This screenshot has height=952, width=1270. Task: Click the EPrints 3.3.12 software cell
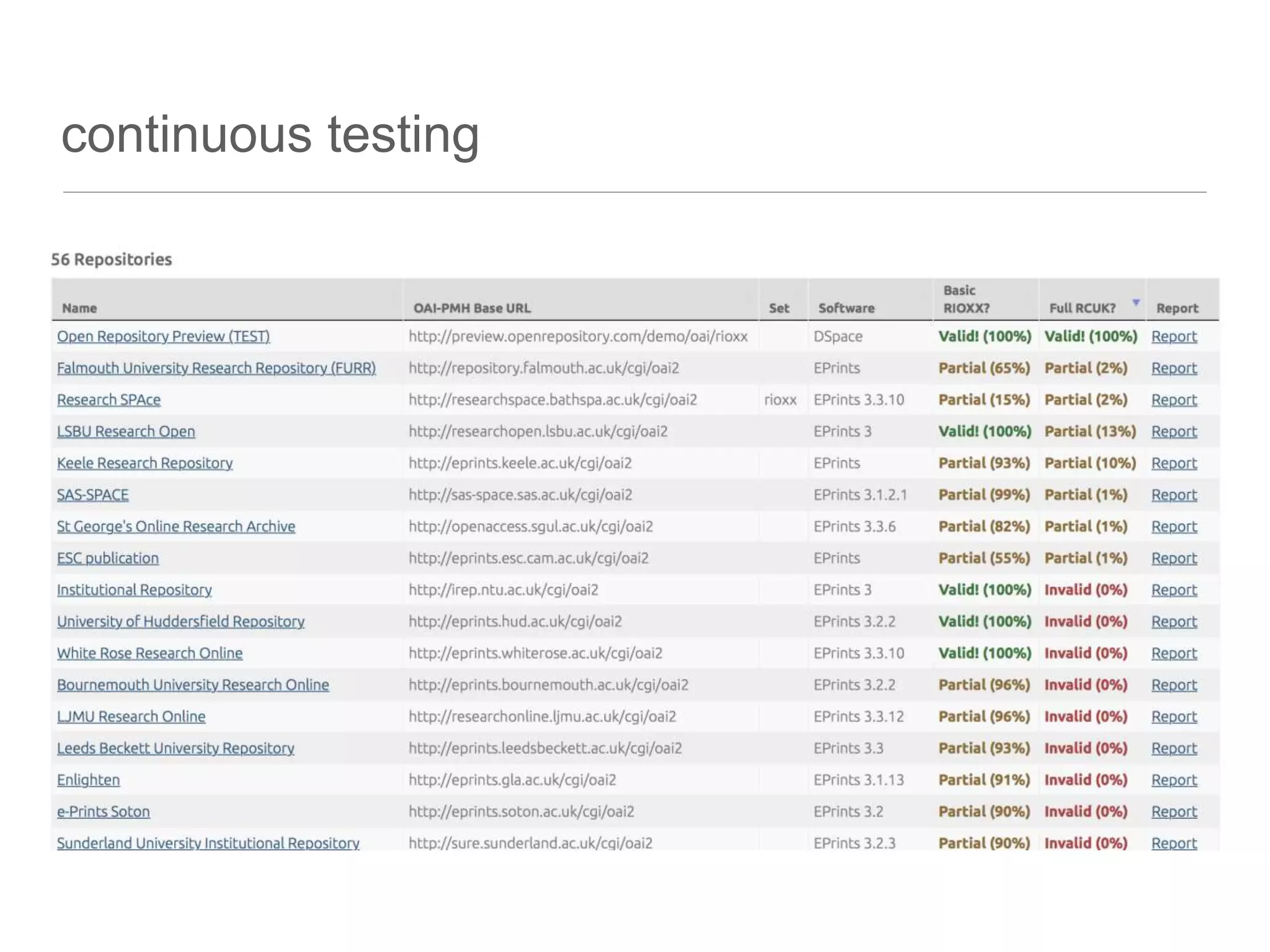859,716
